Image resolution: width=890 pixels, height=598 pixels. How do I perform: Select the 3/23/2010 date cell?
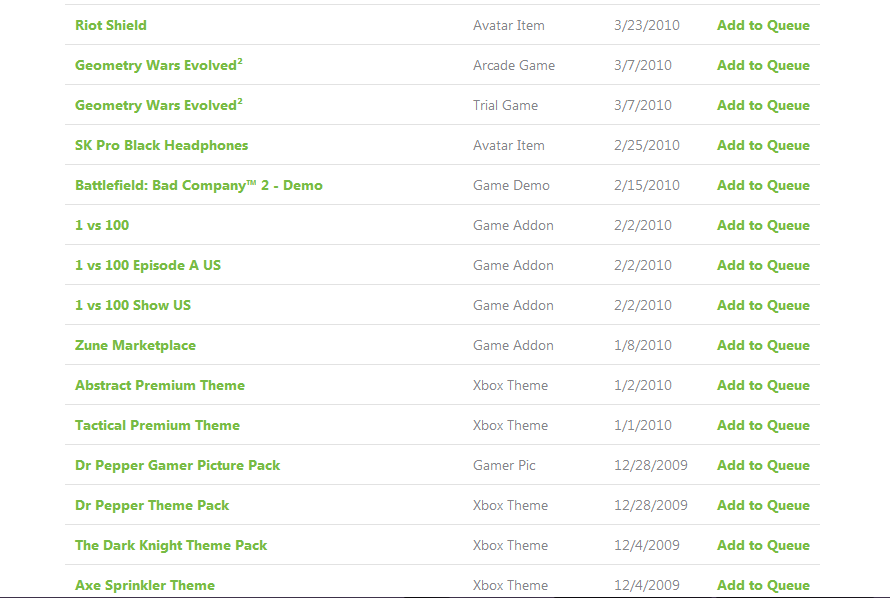click(x=646, y=26)
